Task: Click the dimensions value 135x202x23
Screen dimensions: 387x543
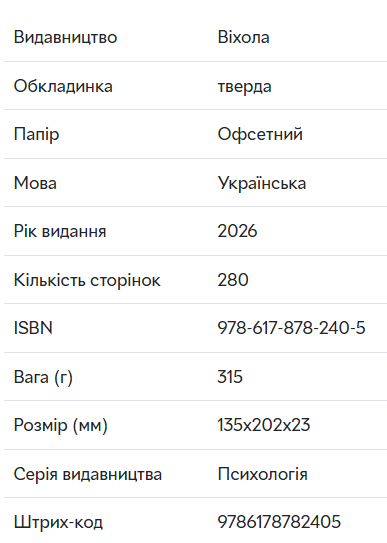Action: point(263,425)
